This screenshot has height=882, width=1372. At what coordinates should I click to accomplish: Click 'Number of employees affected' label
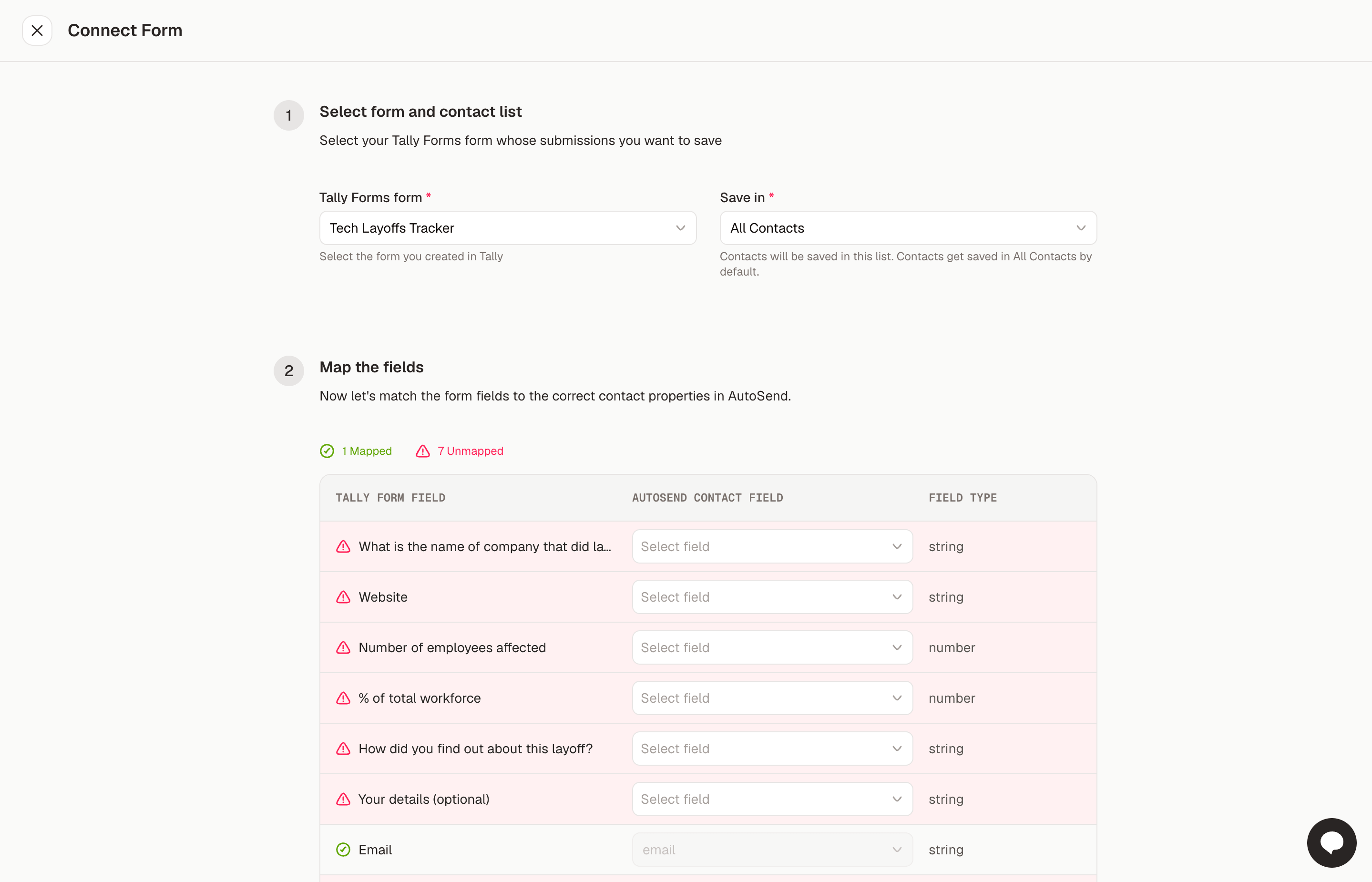[x=452, y=647]
